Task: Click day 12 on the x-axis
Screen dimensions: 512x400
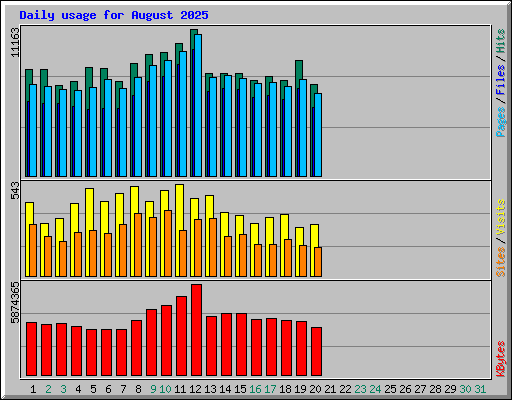Action: 195,389
